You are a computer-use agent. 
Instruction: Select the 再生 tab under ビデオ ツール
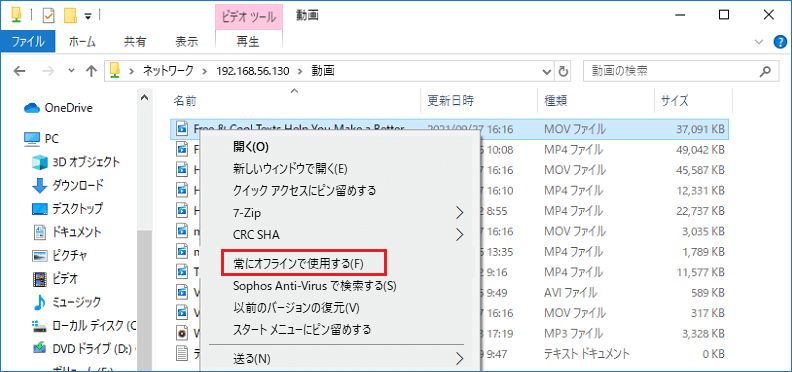(x=248, y=41)
